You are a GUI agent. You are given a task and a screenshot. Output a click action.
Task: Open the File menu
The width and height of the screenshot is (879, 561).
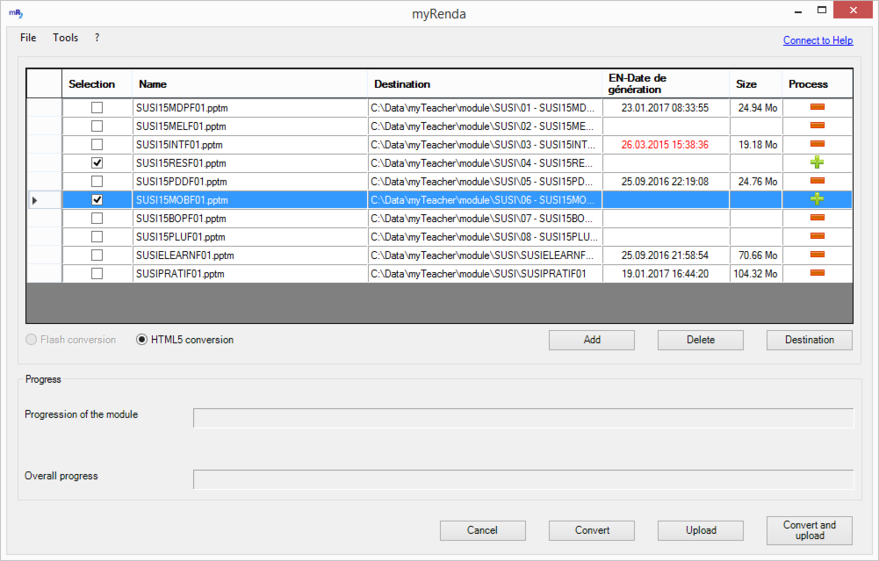28,38
